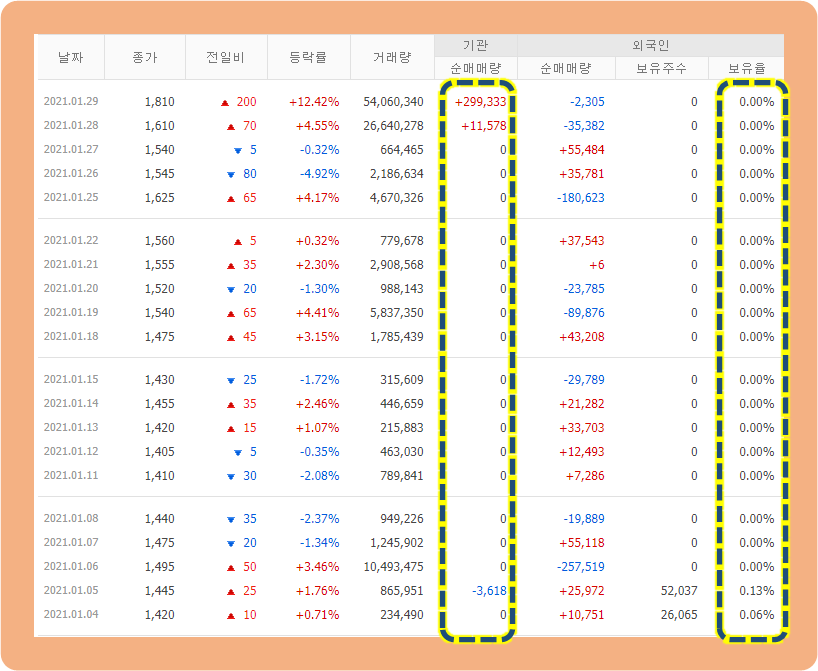This screenshot has height=671, width=818.
Task: Click the closing price 1,810
Action: pos(160,102)
